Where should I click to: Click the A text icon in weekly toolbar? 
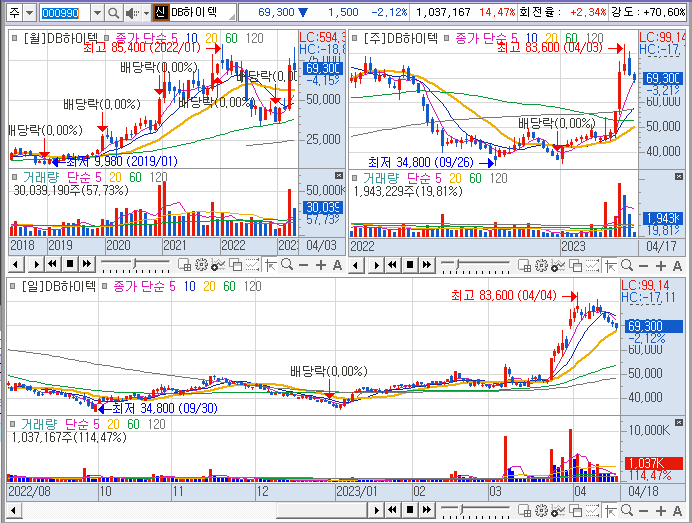(677, 265)
